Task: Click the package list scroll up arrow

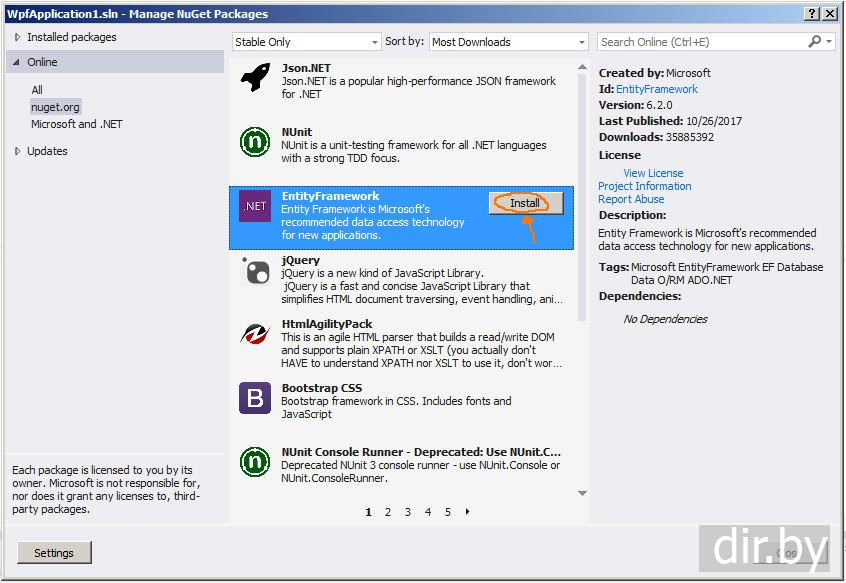Action: 582,67
